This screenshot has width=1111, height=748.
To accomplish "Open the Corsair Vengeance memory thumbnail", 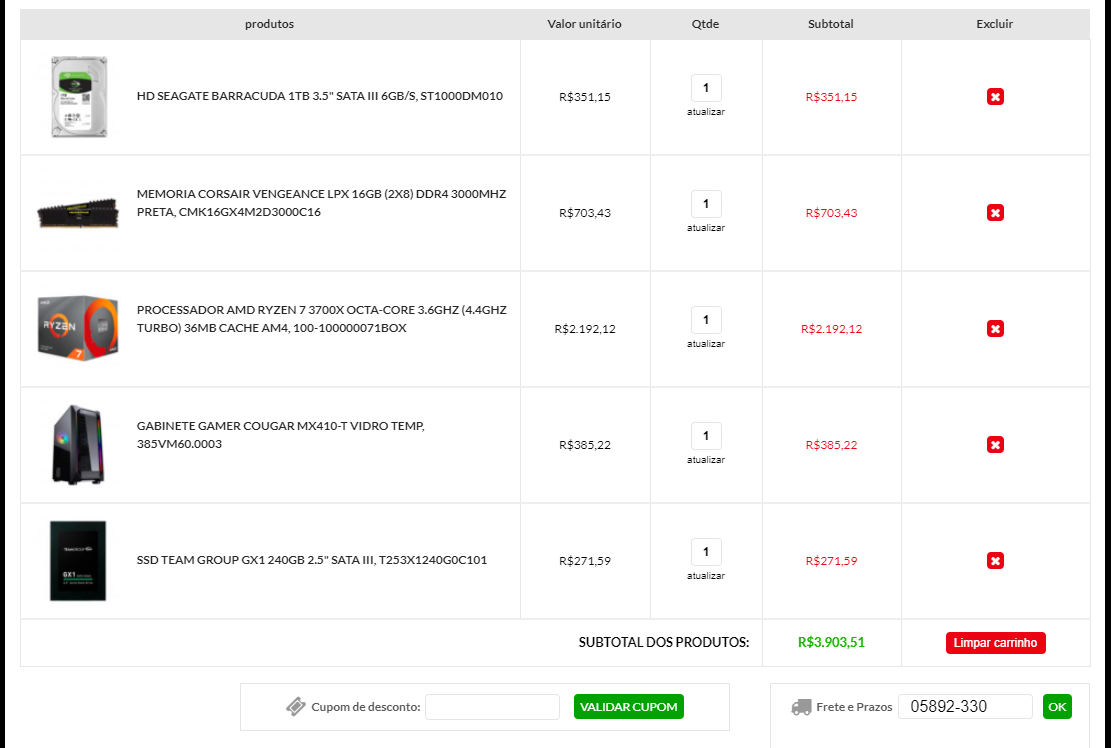I will click(78, 212).
